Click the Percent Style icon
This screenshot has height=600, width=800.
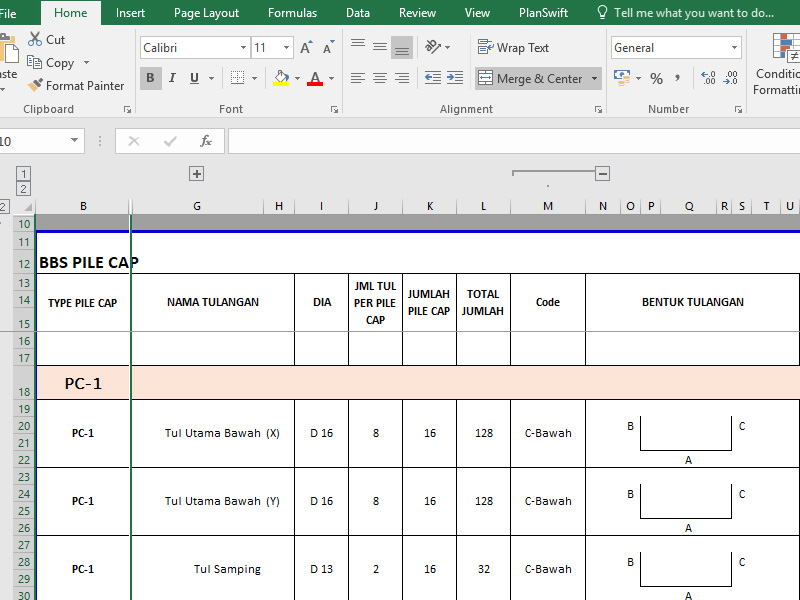[655, 78]
